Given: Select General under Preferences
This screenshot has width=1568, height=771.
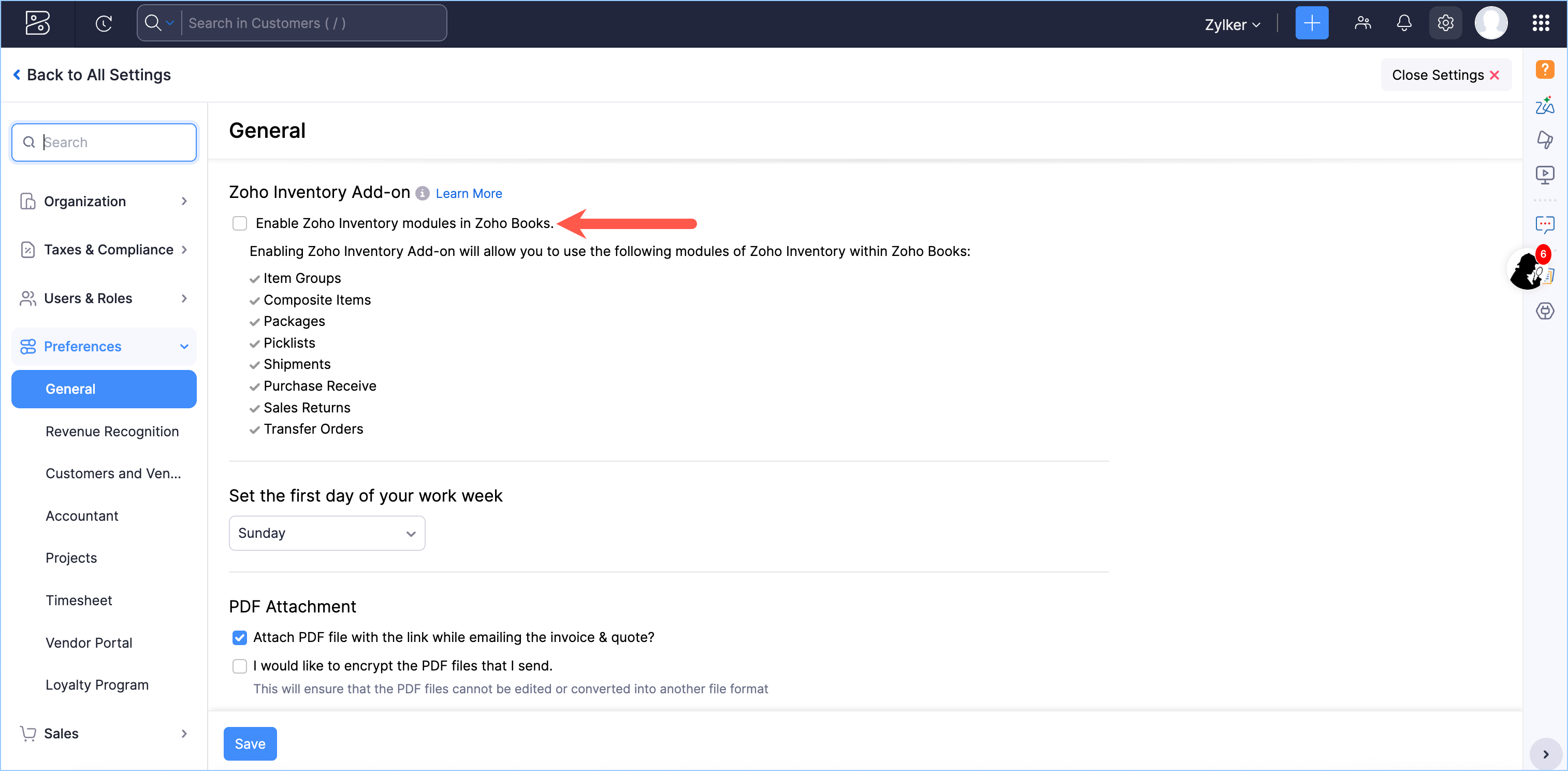Looking at the screenshot, I should pyautogui.click(x=104, y=389).
